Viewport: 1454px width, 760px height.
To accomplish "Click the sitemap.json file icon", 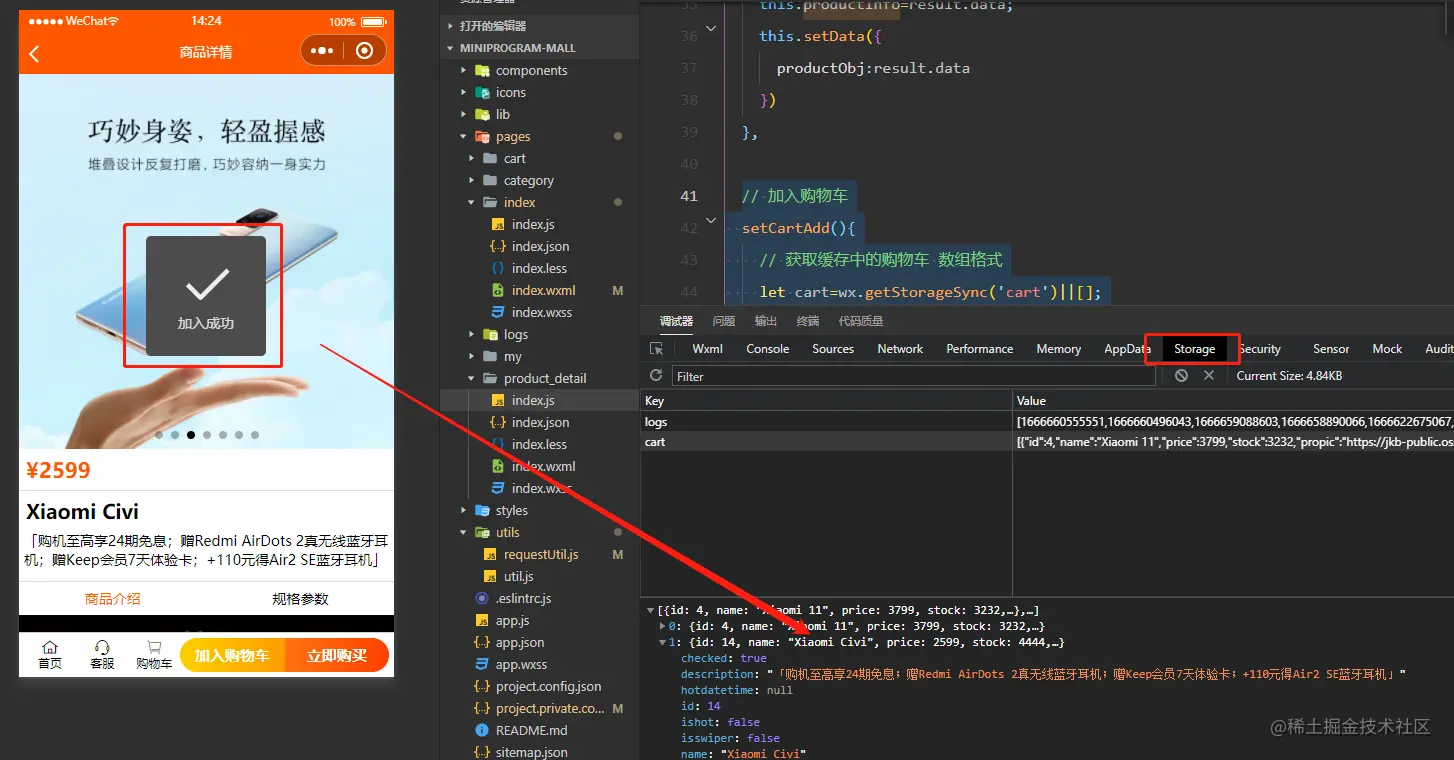I will (x=482, y=752).
